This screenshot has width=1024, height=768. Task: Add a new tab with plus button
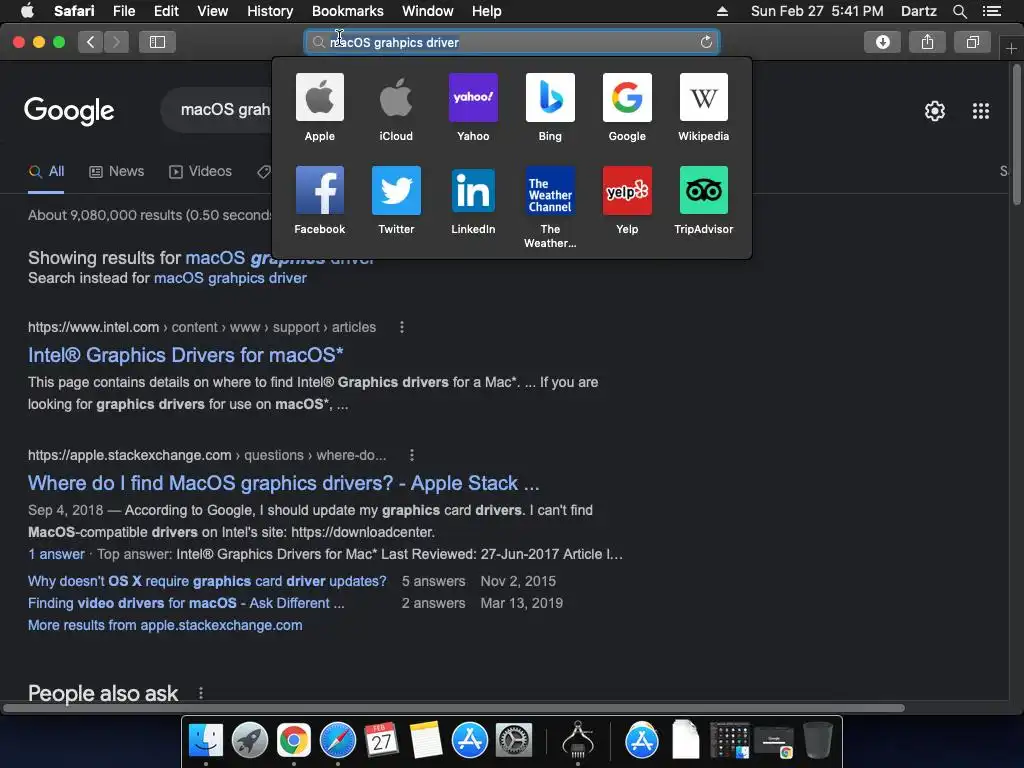point(1011,49)
